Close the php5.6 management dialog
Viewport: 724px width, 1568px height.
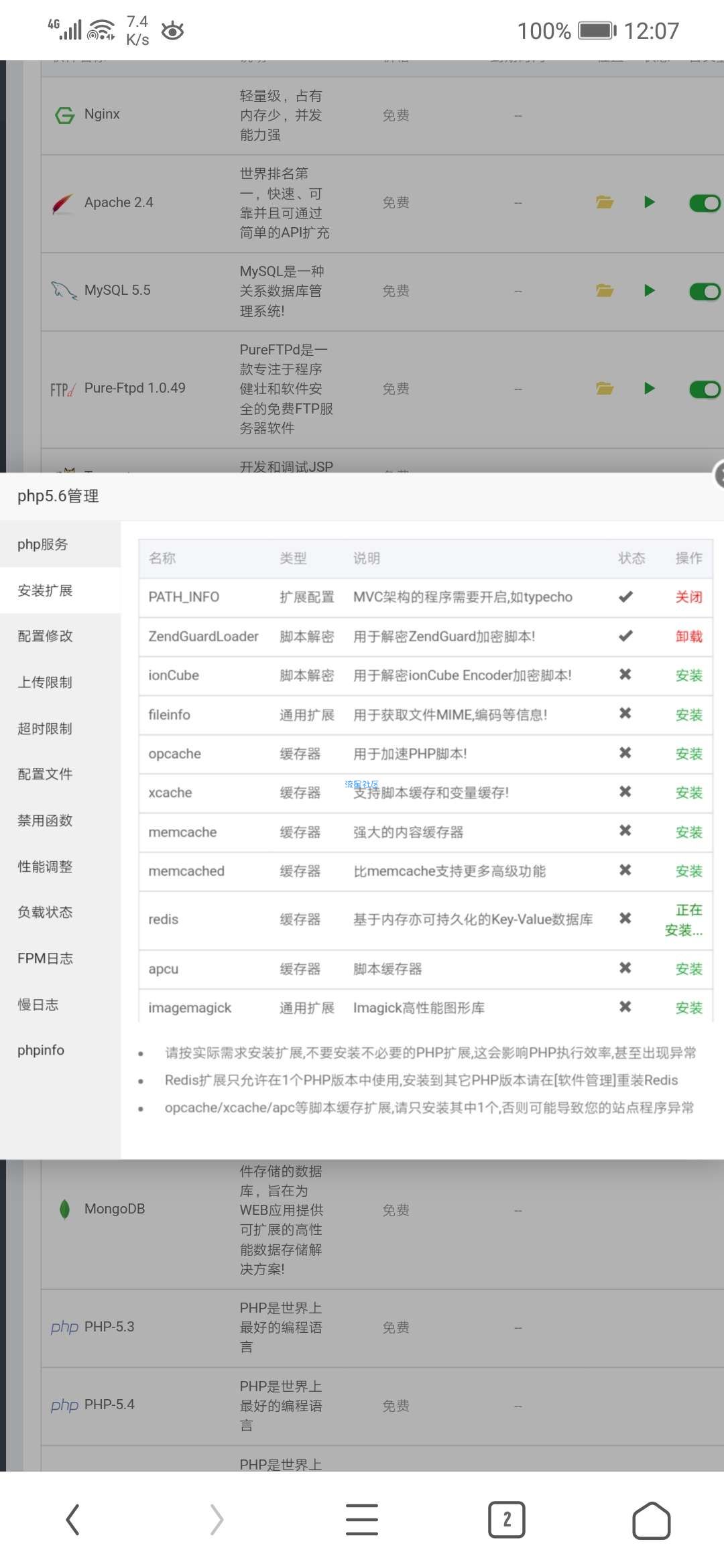(719, 475)
